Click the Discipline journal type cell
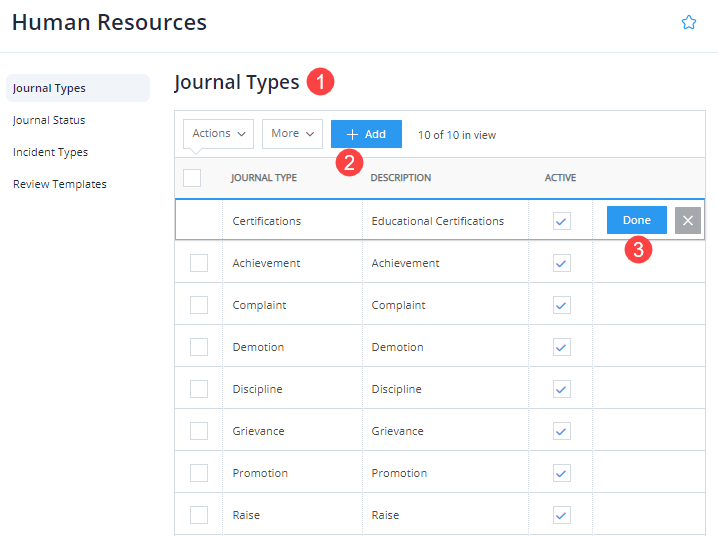Image resolution: width=718 pixels, height=536 pixels. [293, 389]
